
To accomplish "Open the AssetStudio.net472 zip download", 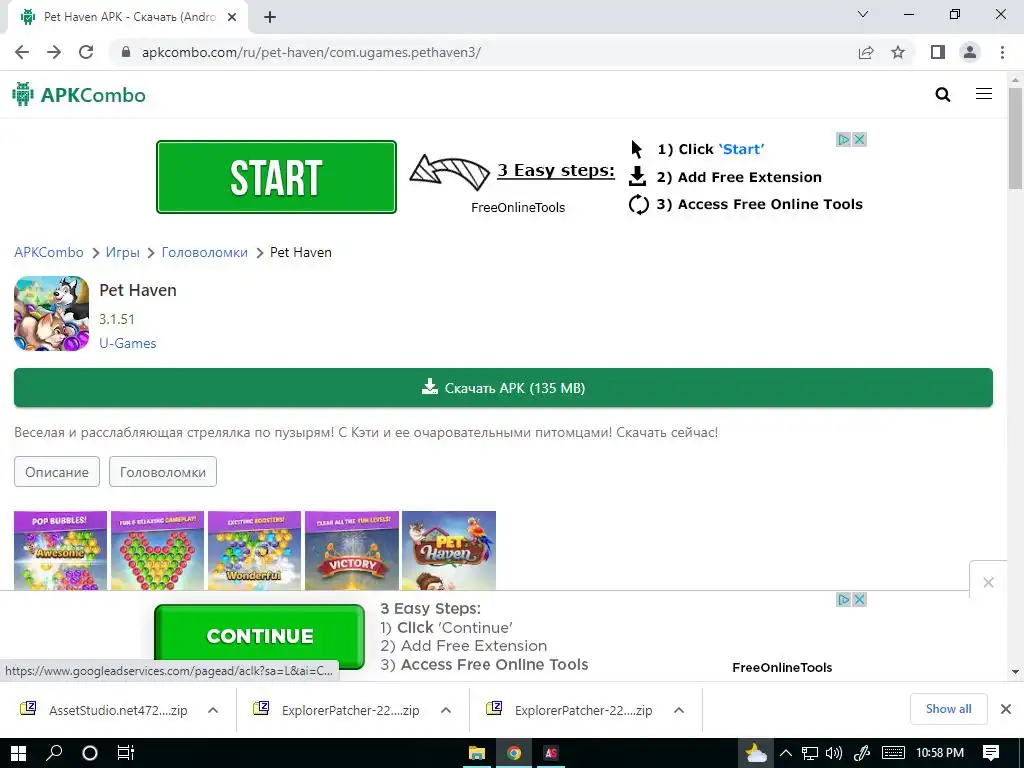I will 104,710.
